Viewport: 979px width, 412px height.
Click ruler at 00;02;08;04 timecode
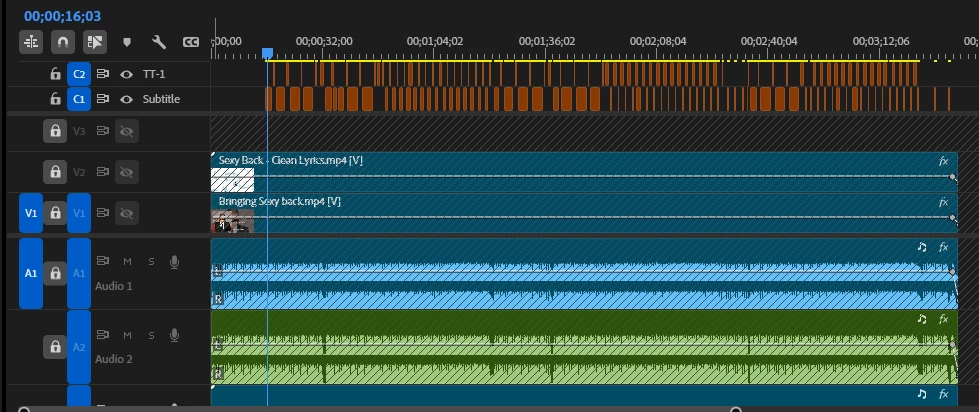pos(658,41)
